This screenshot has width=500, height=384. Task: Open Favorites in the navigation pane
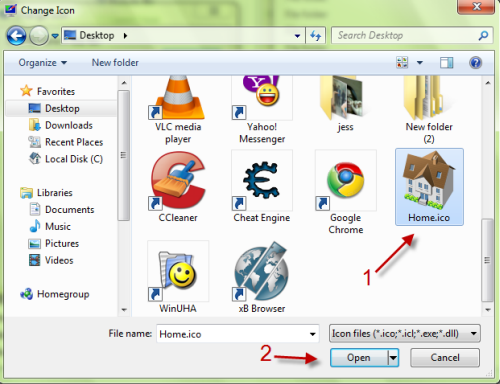point(47,91)
